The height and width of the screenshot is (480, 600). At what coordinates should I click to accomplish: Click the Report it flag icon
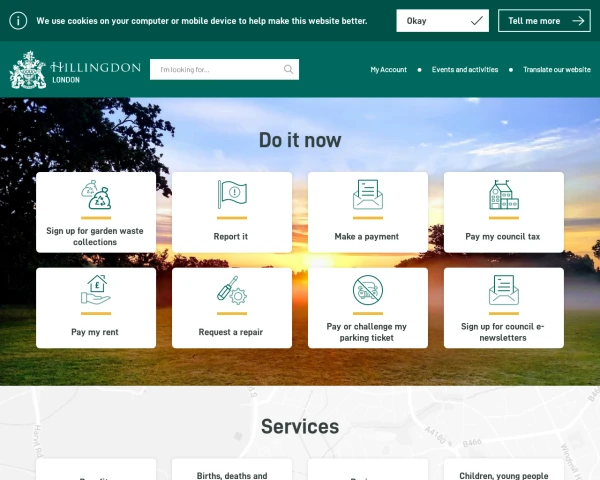click(232, 194)
